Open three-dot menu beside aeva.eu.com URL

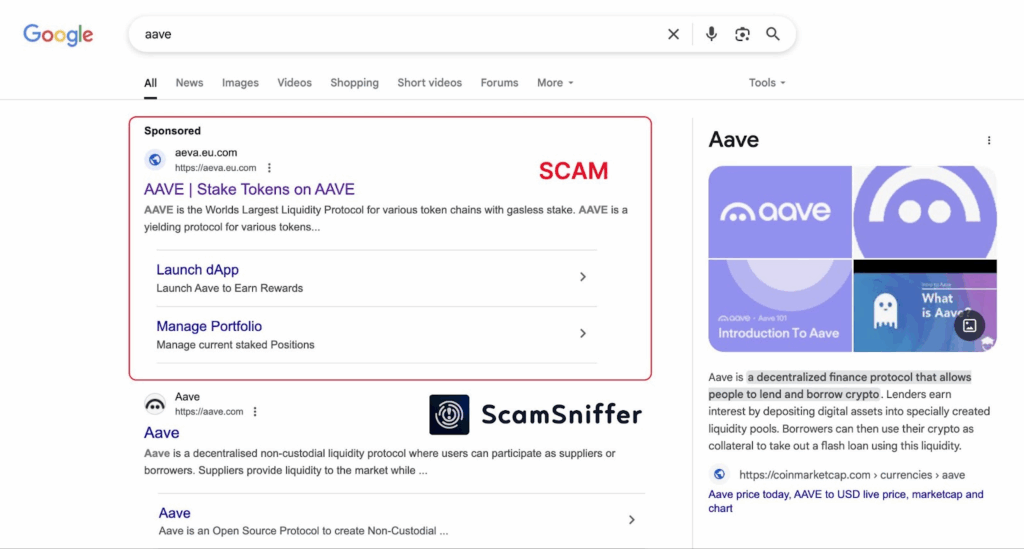[x=269, y=168]
